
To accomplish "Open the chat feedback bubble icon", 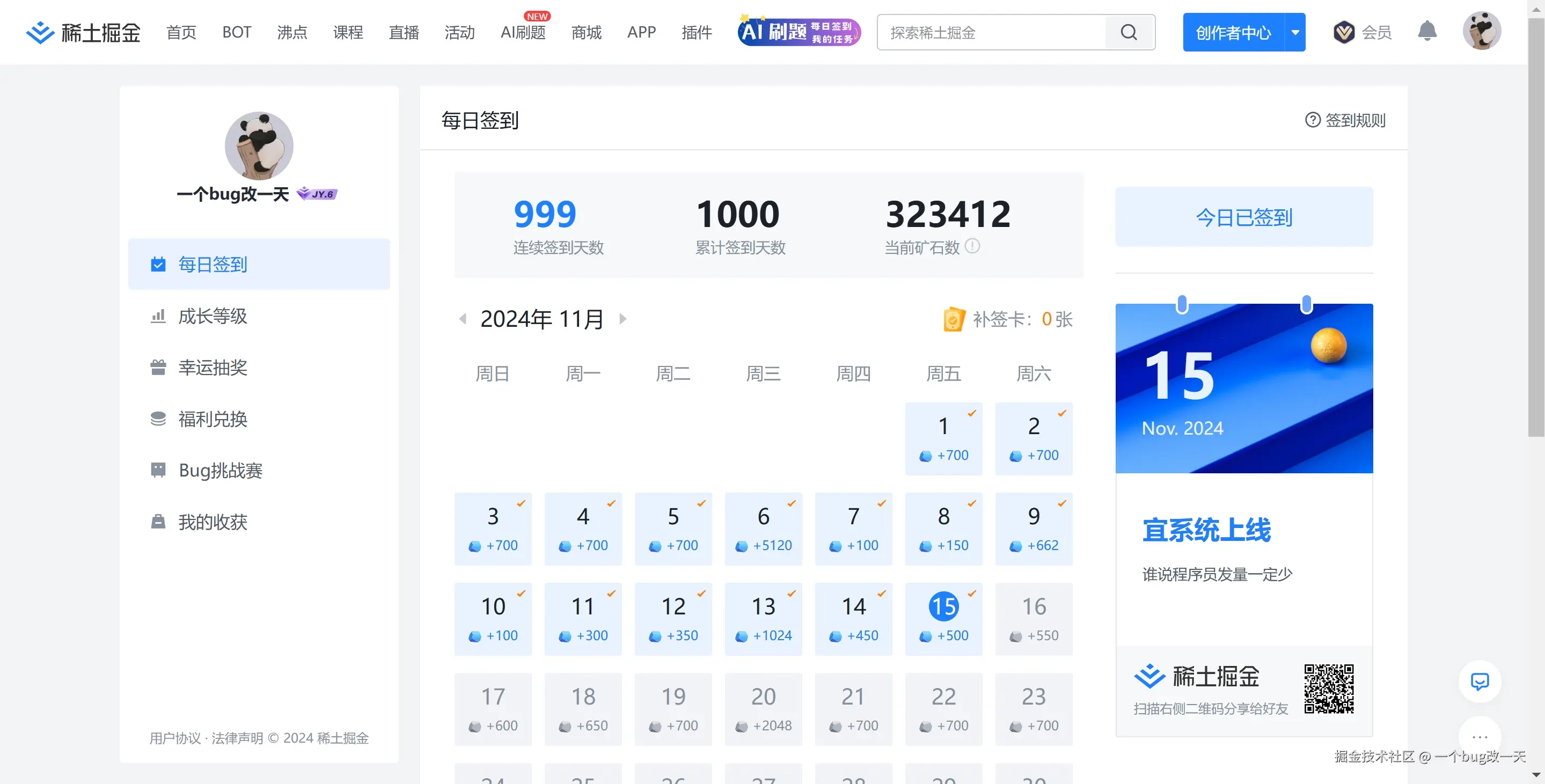I will (x=1480, y=682).
